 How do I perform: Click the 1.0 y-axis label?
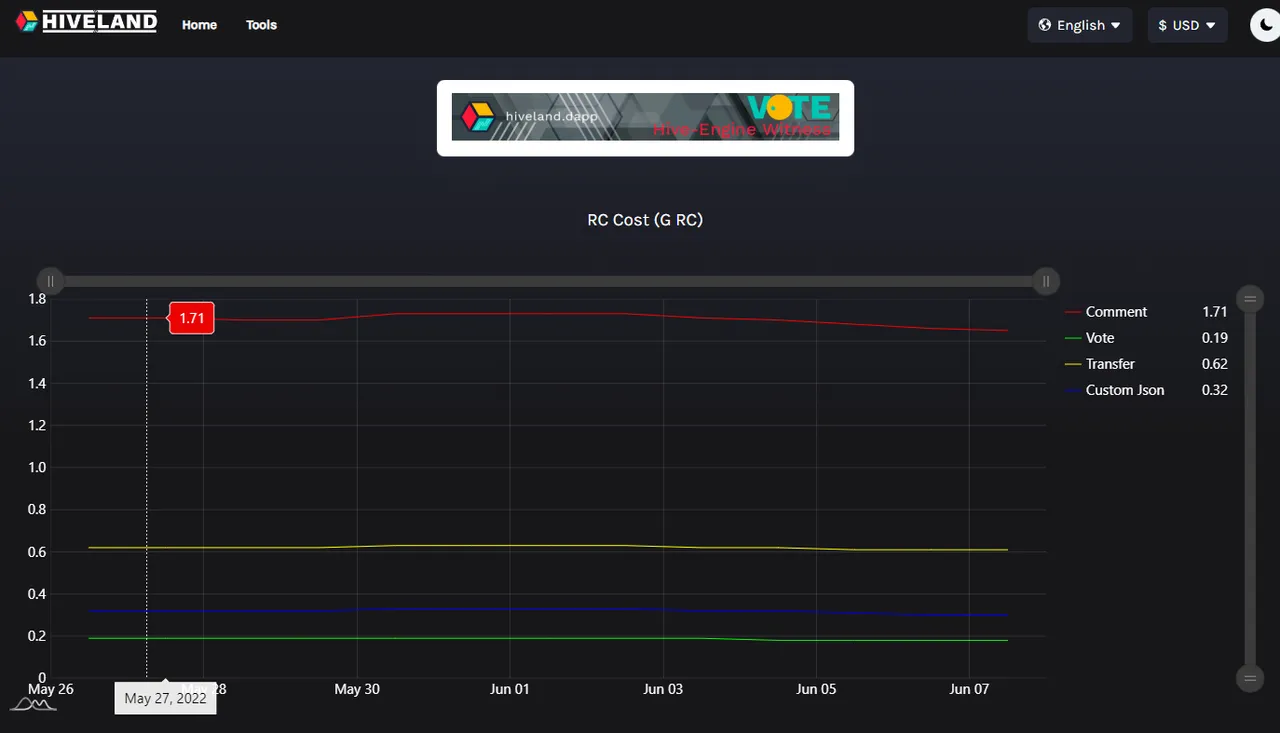(37, 467)
